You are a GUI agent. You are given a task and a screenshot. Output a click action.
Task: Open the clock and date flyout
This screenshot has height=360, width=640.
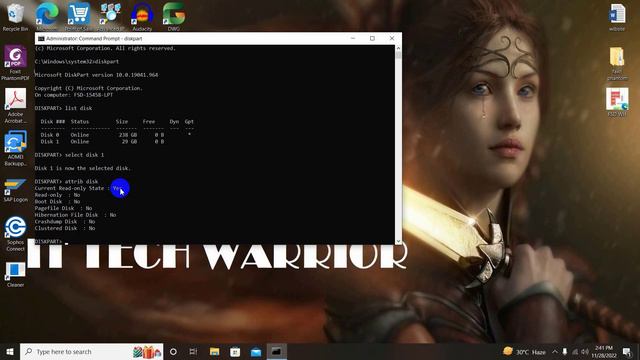[x=604, y=351]
